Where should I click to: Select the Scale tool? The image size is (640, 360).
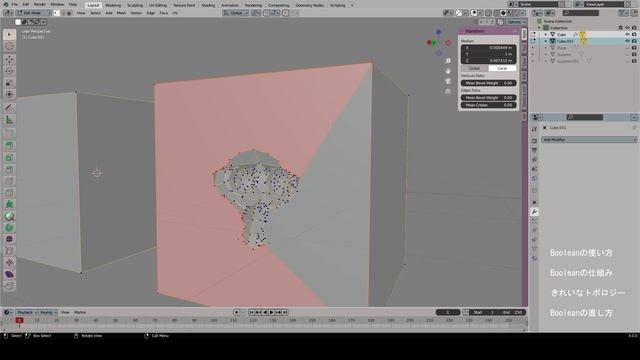9,83
